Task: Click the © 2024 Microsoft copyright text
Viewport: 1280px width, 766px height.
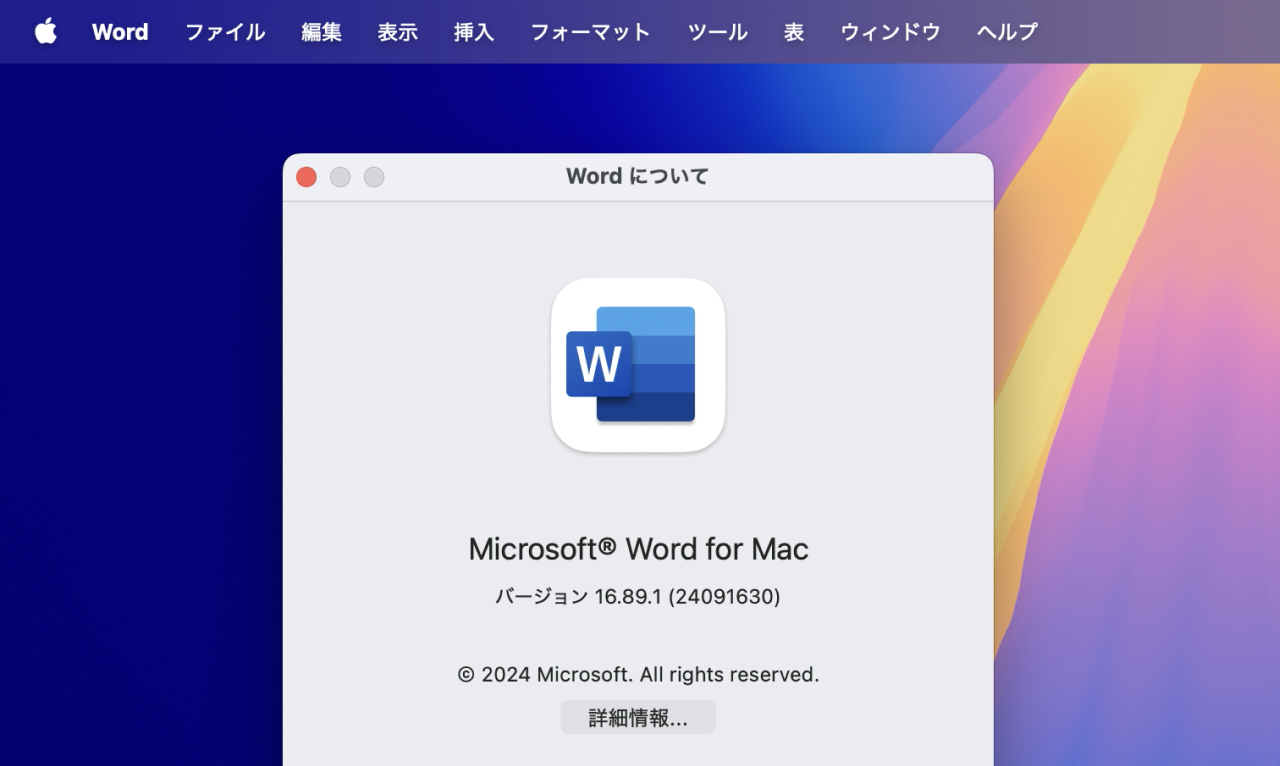Action: coord(638,675)
